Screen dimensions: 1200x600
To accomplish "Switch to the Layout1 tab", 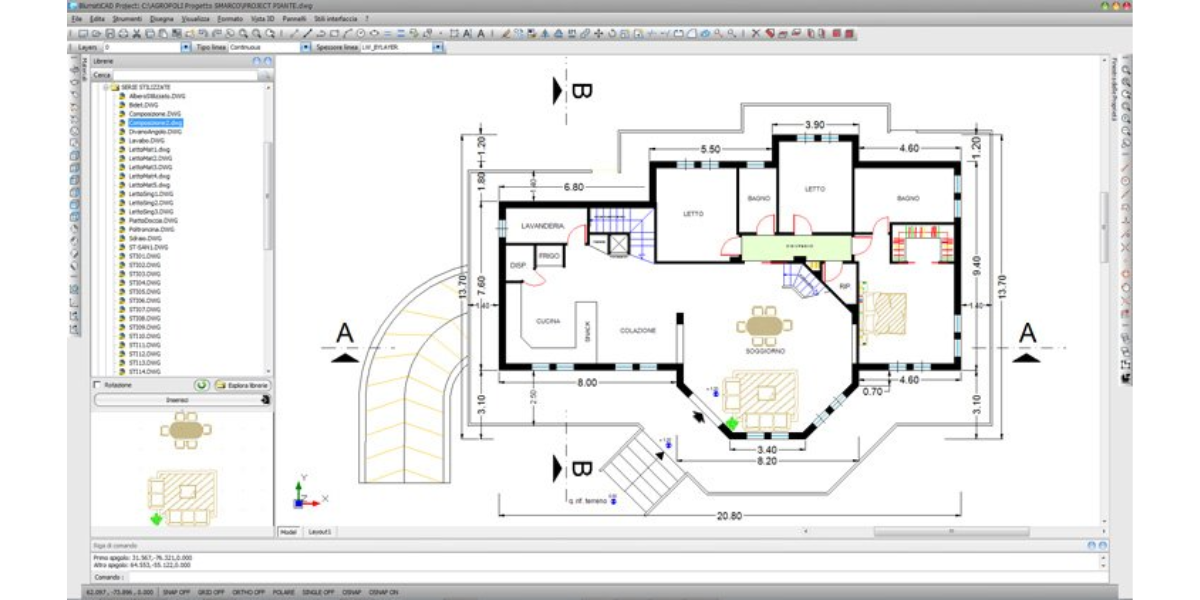I will pyautogui.click(x=320, y=531).
